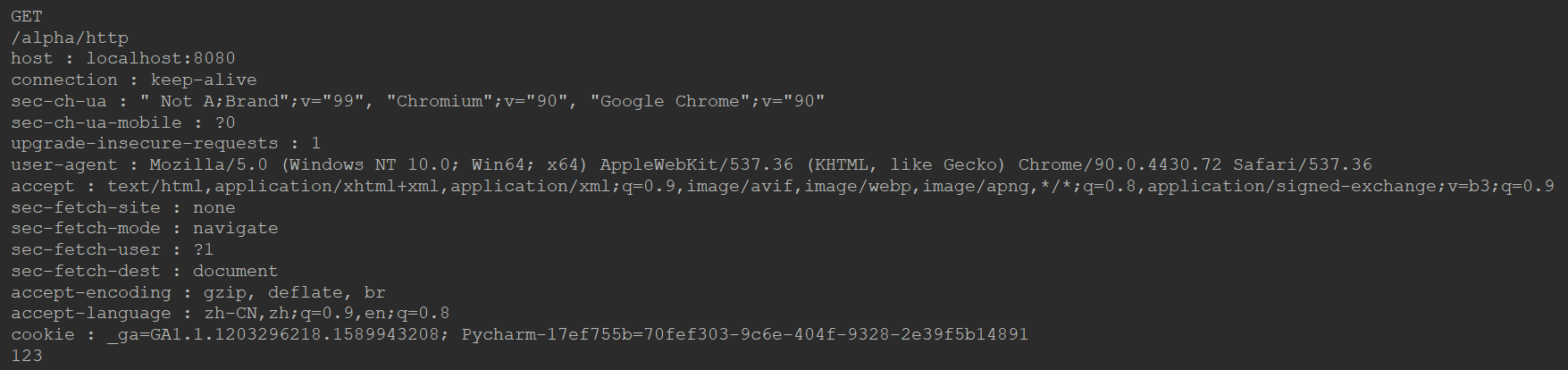Click the sec-fetch-mode navigate line

[145, 228]
